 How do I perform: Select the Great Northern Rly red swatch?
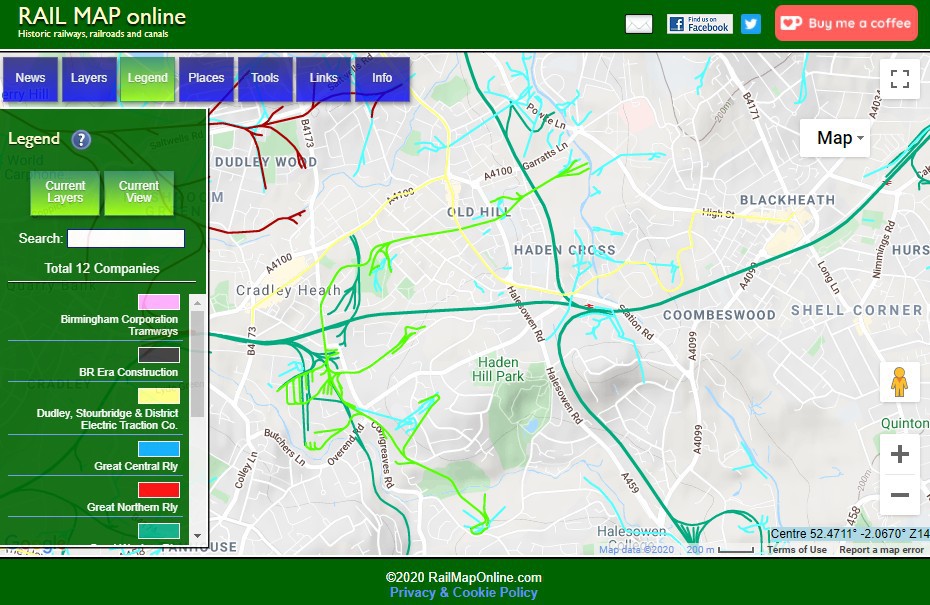[159, 490]
